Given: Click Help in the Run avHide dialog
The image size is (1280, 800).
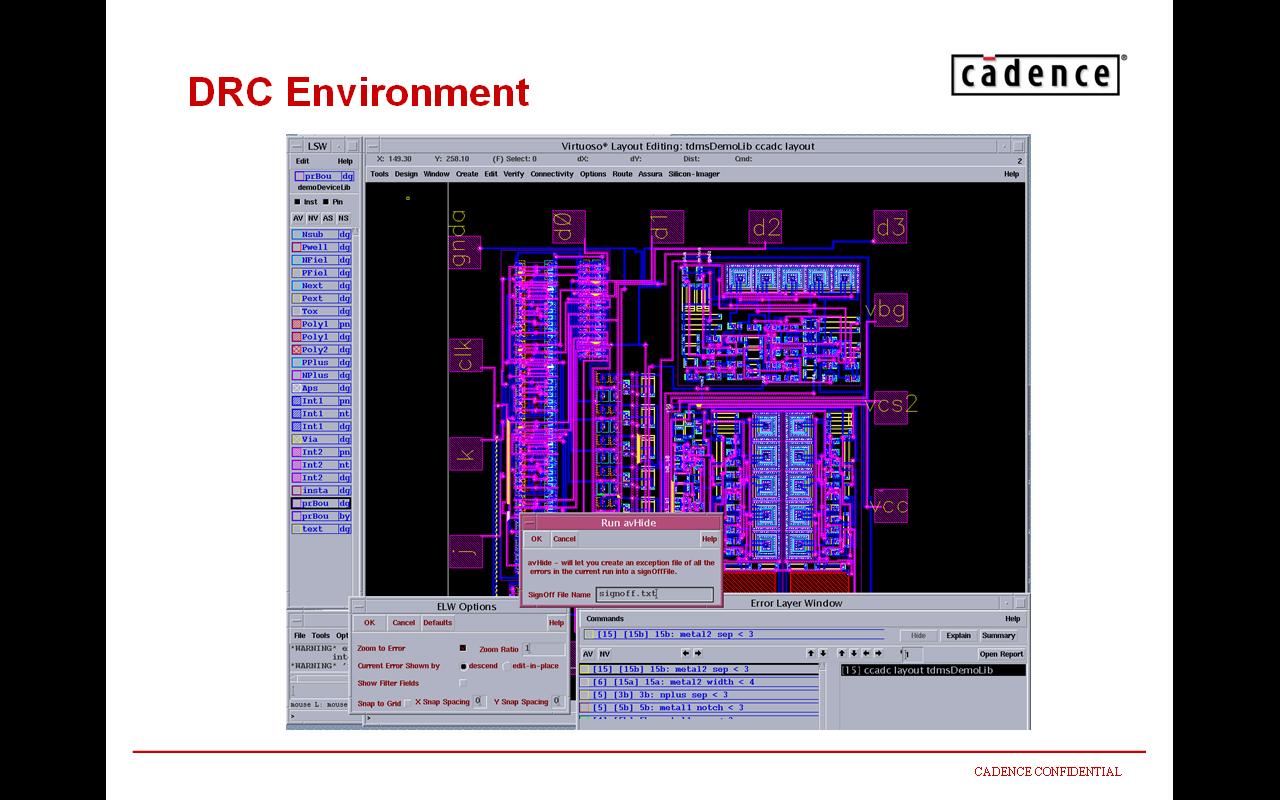Looking at the screenshot, I should point(709,539).
